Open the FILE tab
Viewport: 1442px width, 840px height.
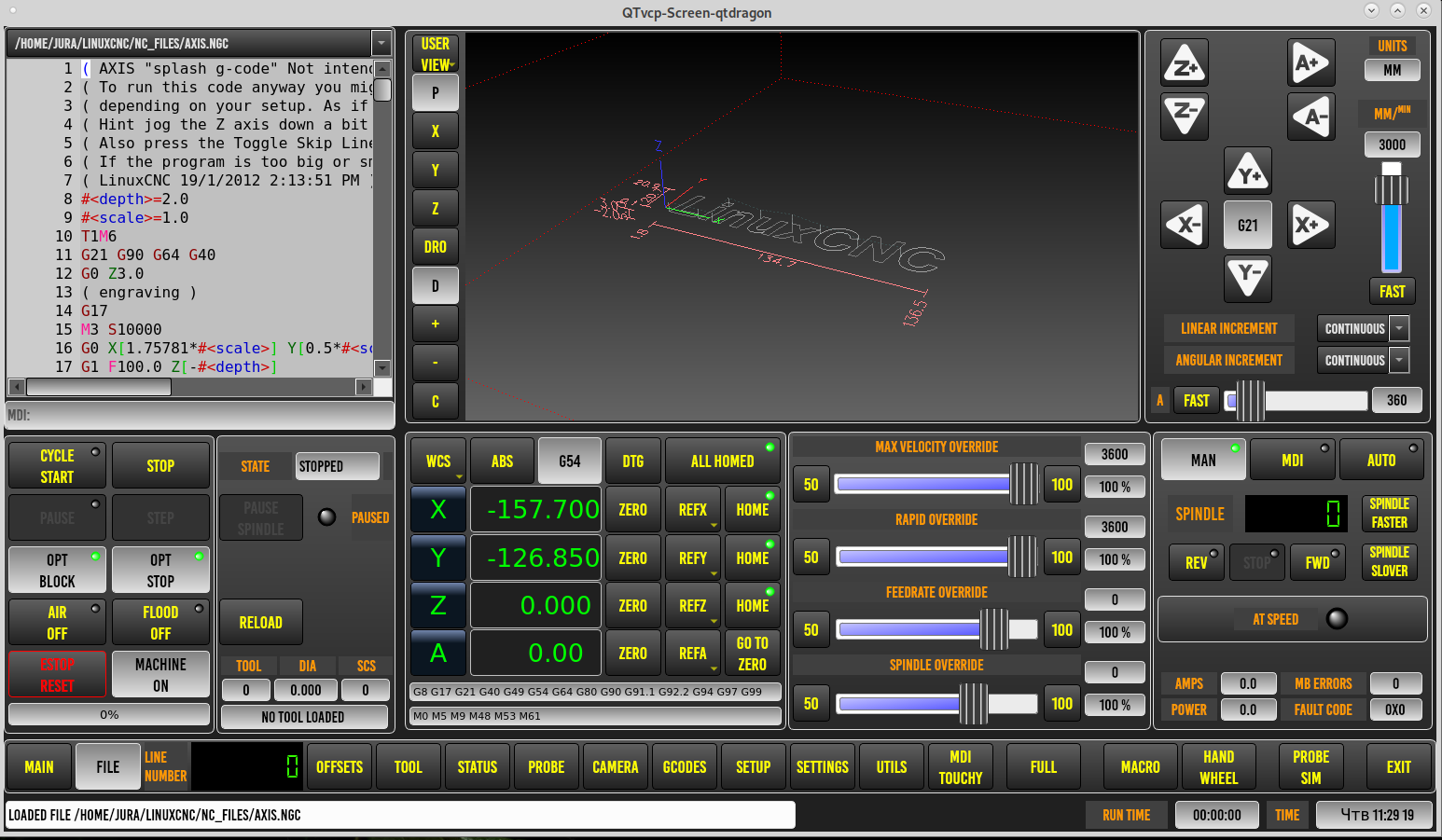pos(108,766)
